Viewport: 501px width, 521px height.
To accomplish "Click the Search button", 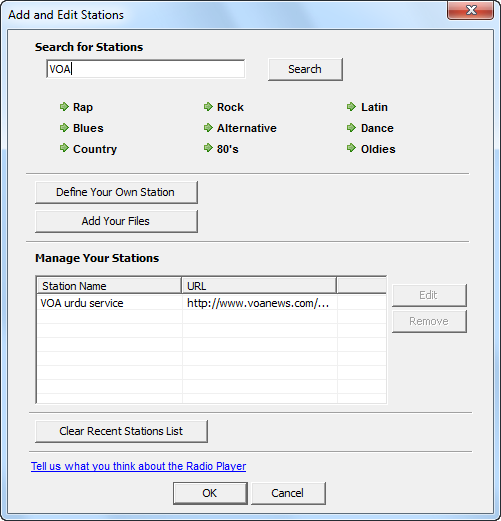I will pos(305,69).
